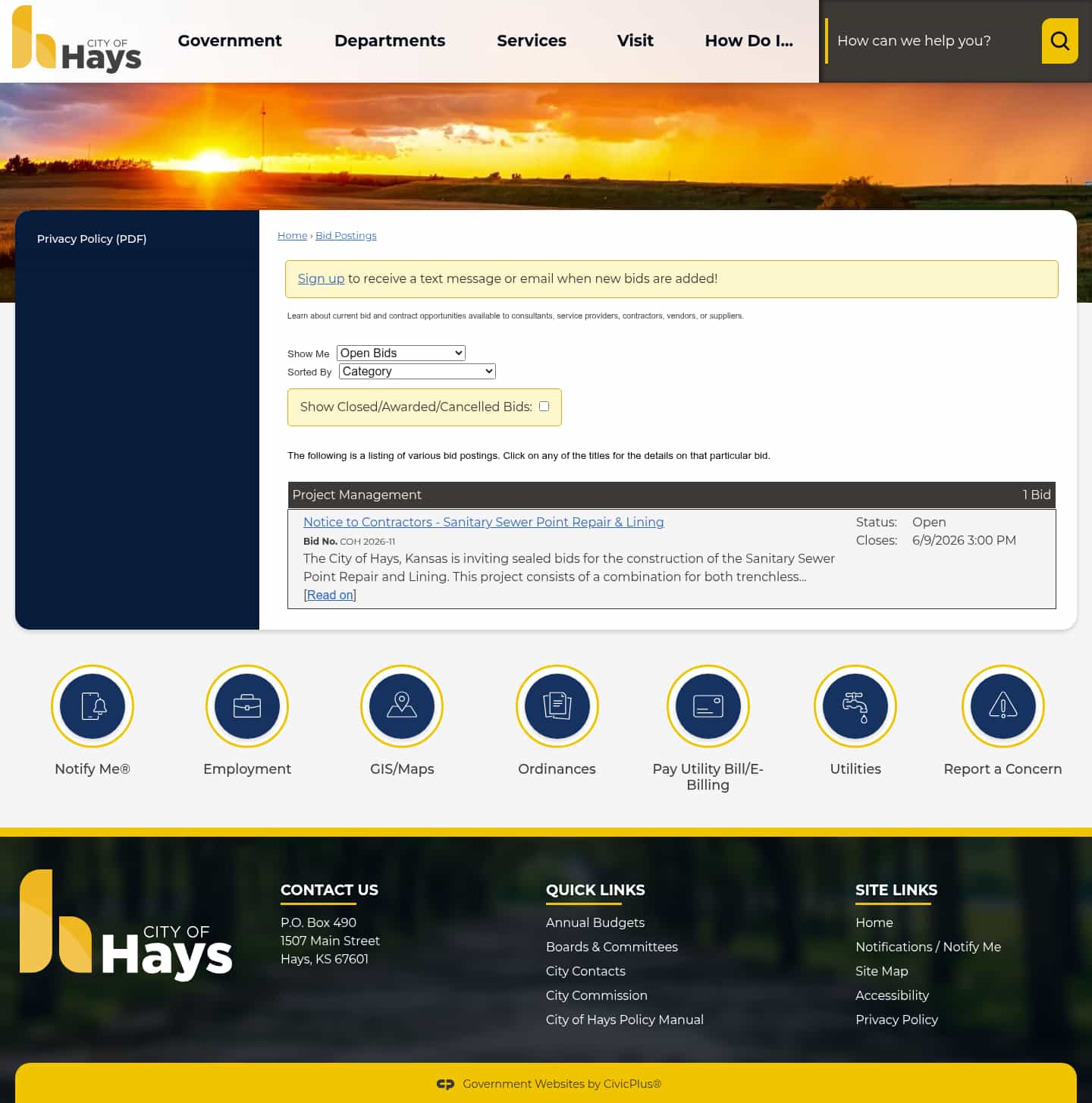Click the Pay Utility Bill/E-Billing label
The width and height of the screenshot is (1092, 1103).
click(708, 777)
